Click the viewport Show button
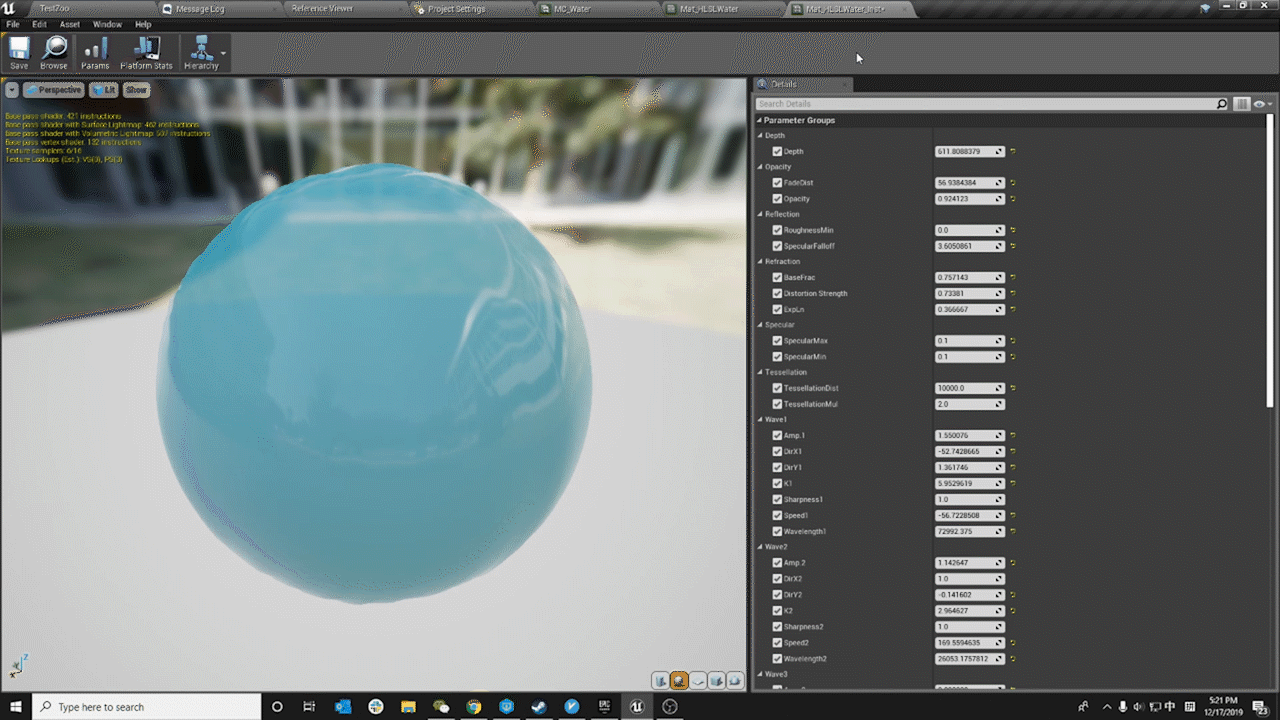The height and width of the screenshot is (720, 1280). coord(136,90)
